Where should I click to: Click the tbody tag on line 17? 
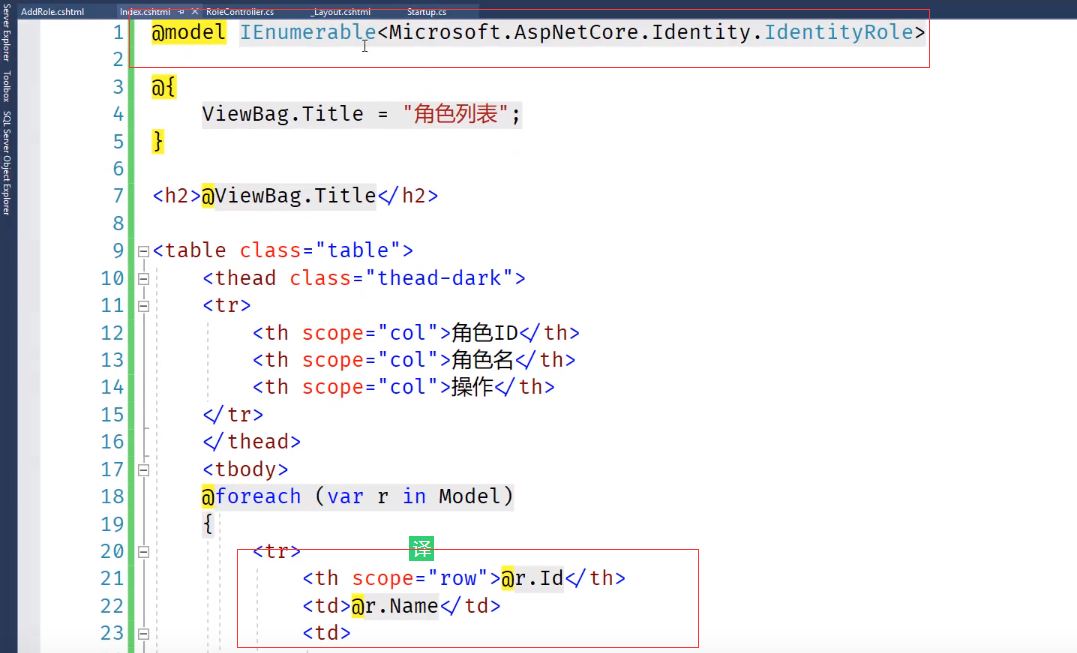(x=245, y=470)
